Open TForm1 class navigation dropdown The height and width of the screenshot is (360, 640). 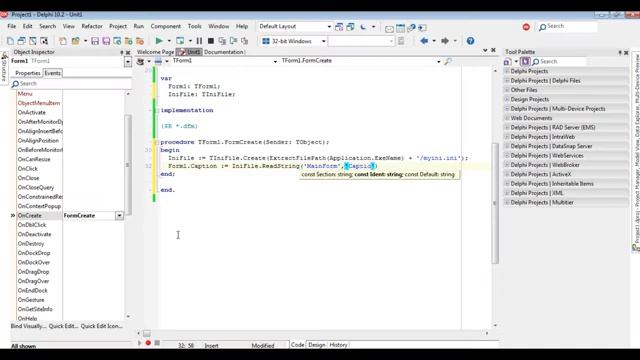click(275, 61)
